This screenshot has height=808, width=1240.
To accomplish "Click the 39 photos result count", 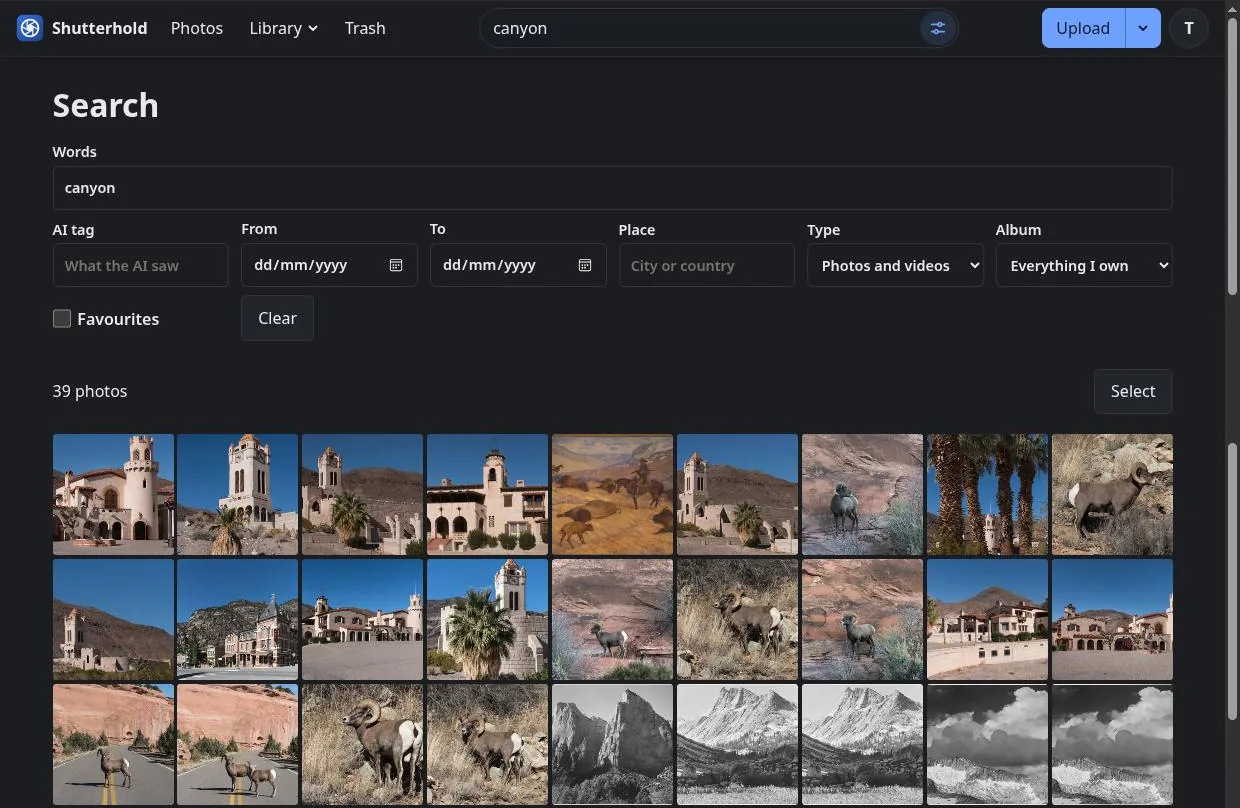I will point(90,391).
